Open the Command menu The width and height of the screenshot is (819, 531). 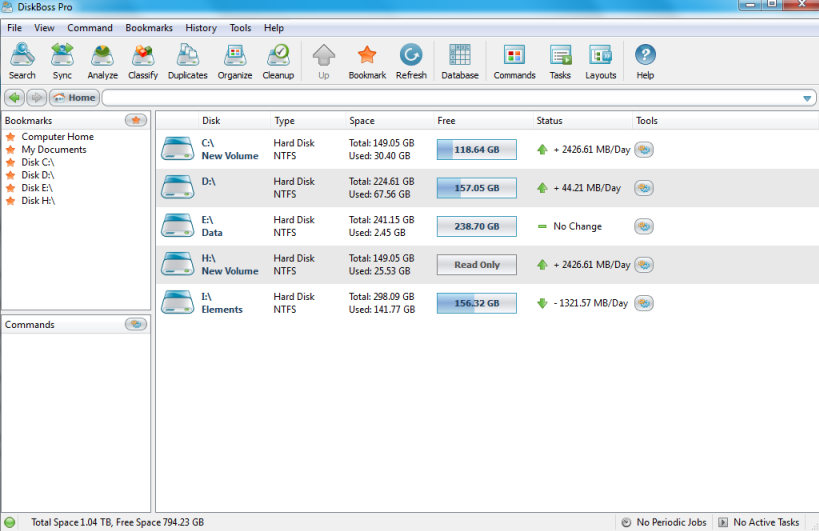90,28
